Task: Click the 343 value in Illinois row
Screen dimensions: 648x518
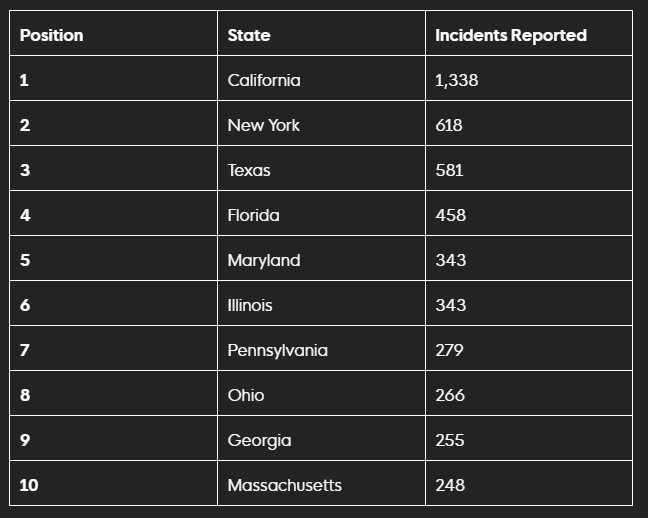Action: click(x=451, y=305)
